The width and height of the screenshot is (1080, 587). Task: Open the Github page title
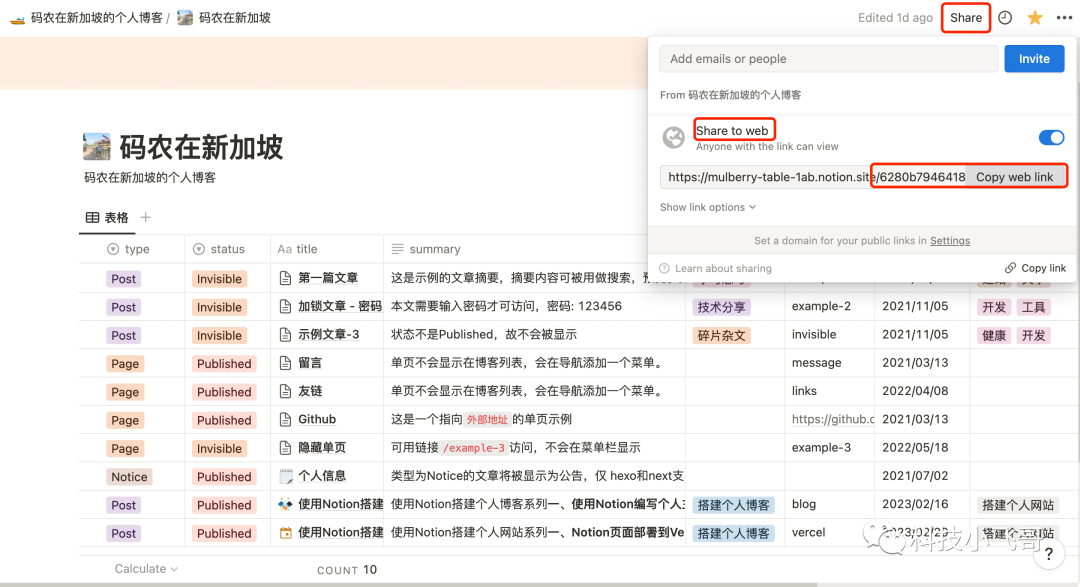click(x=317, y=420)
